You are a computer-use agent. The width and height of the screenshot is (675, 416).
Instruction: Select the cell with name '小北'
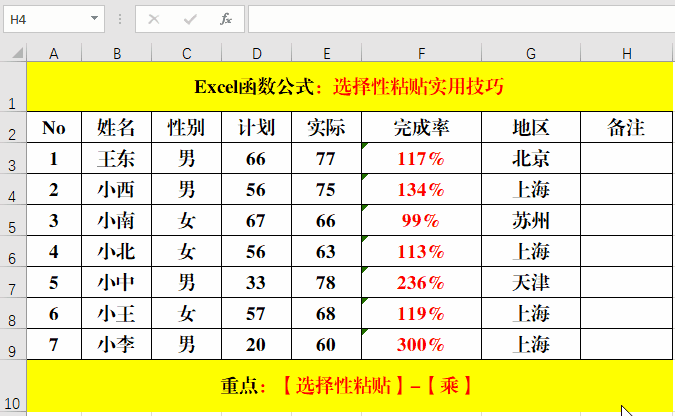click(x=117, y=251)
